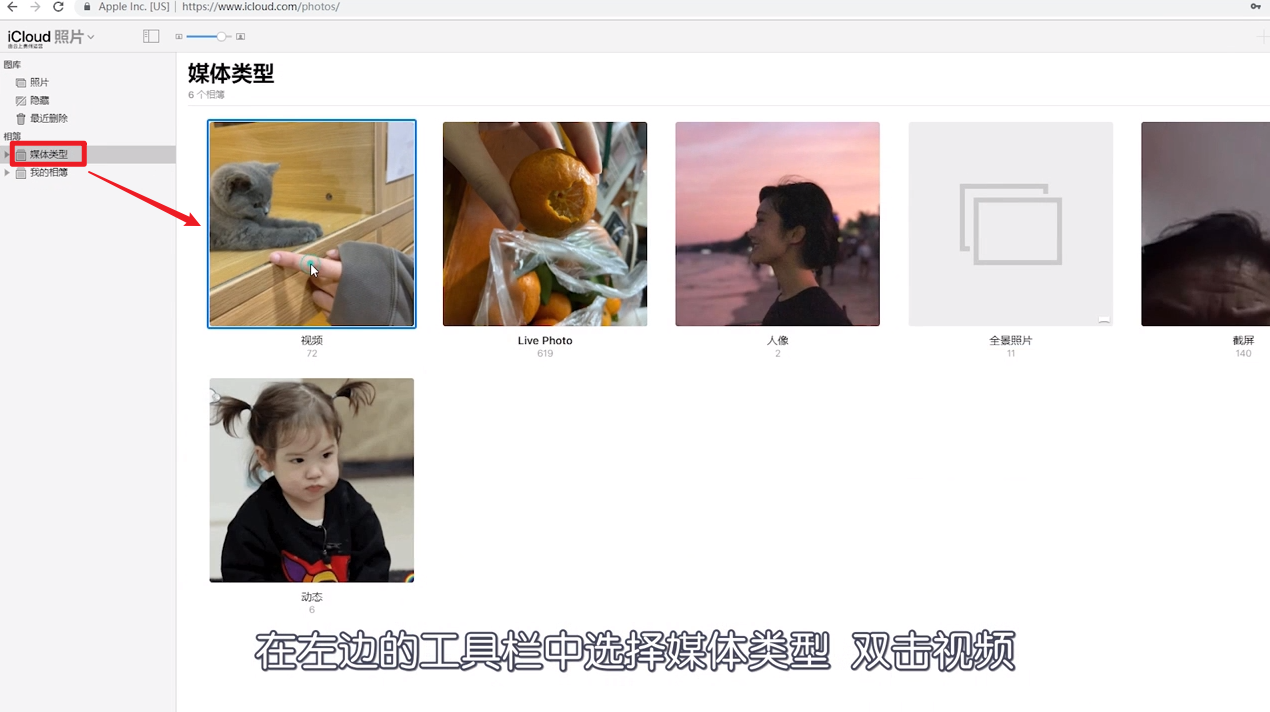Reload the iCloud page
The width and height of the screenshot is (1270, 712).
58,7
